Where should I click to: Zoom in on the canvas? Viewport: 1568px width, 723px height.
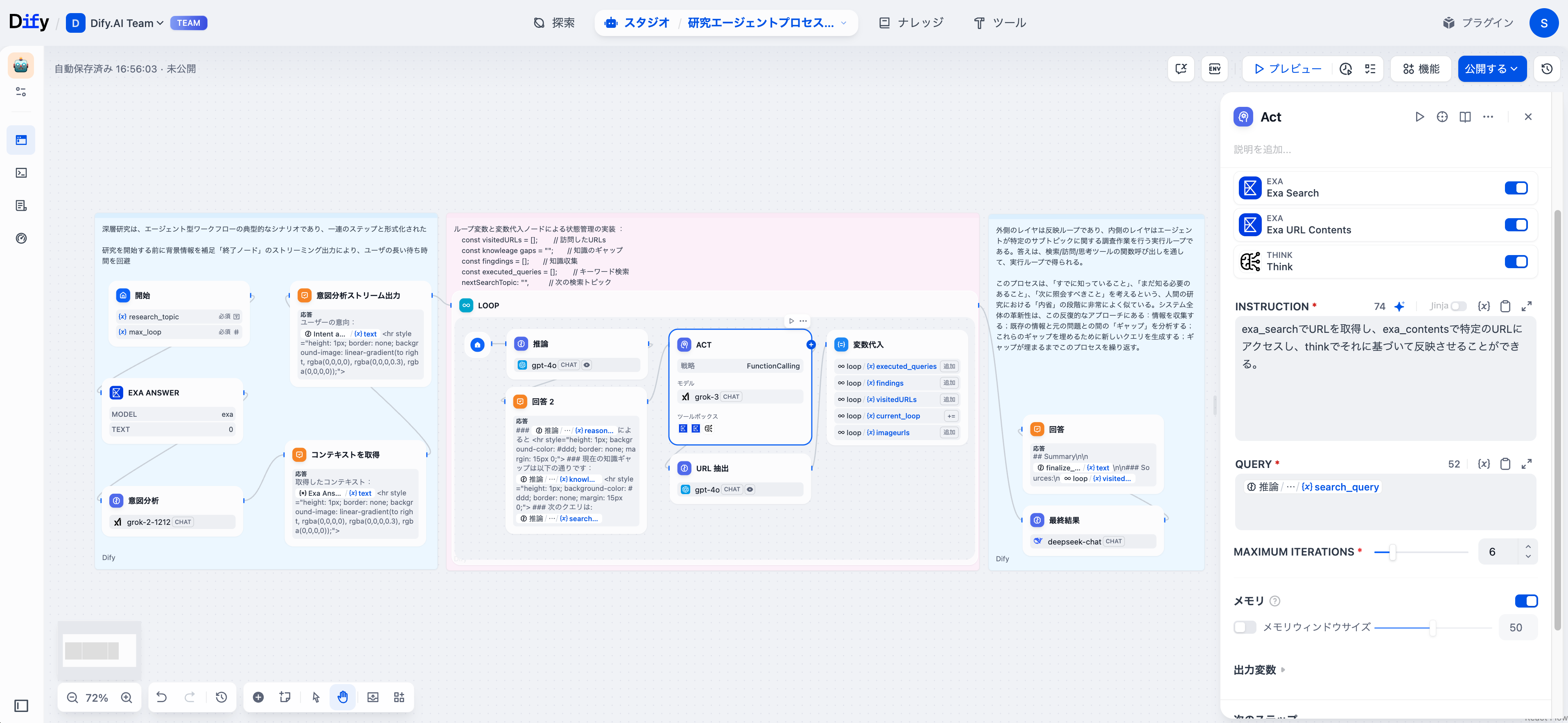(127, 698)
